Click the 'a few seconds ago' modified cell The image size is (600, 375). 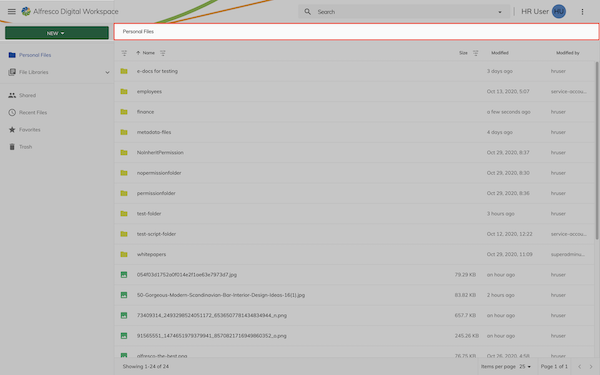[x=508, y=112]
